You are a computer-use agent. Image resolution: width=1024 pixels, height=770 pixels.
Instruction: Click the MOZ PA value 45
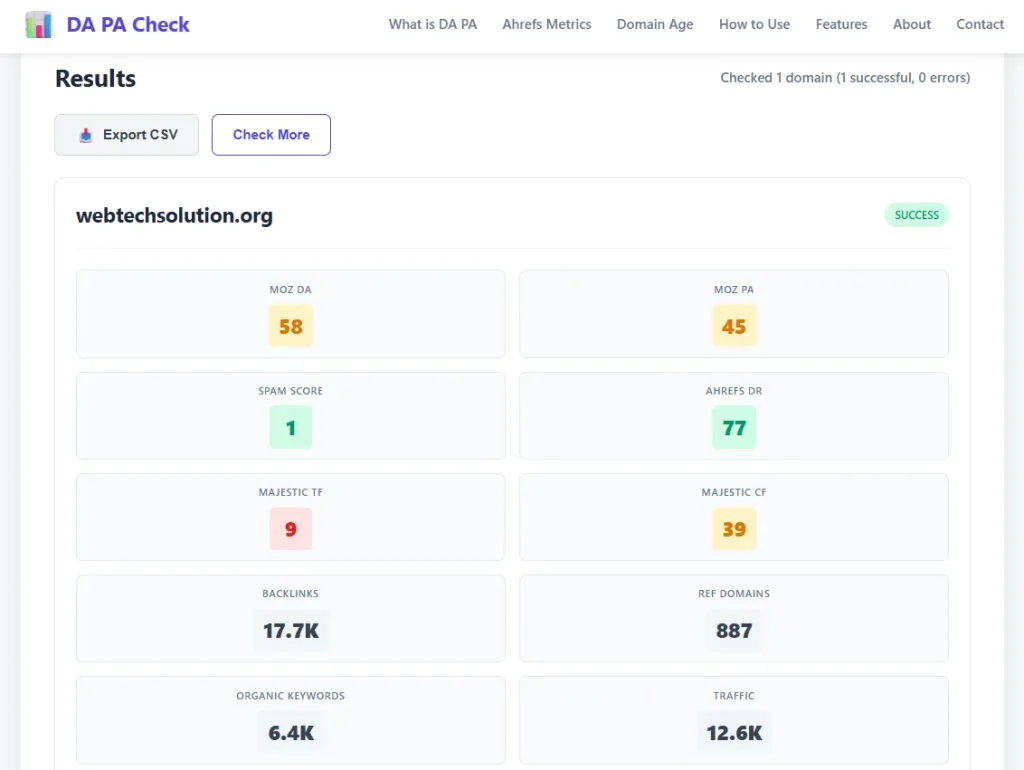click(x=734, y=326)
